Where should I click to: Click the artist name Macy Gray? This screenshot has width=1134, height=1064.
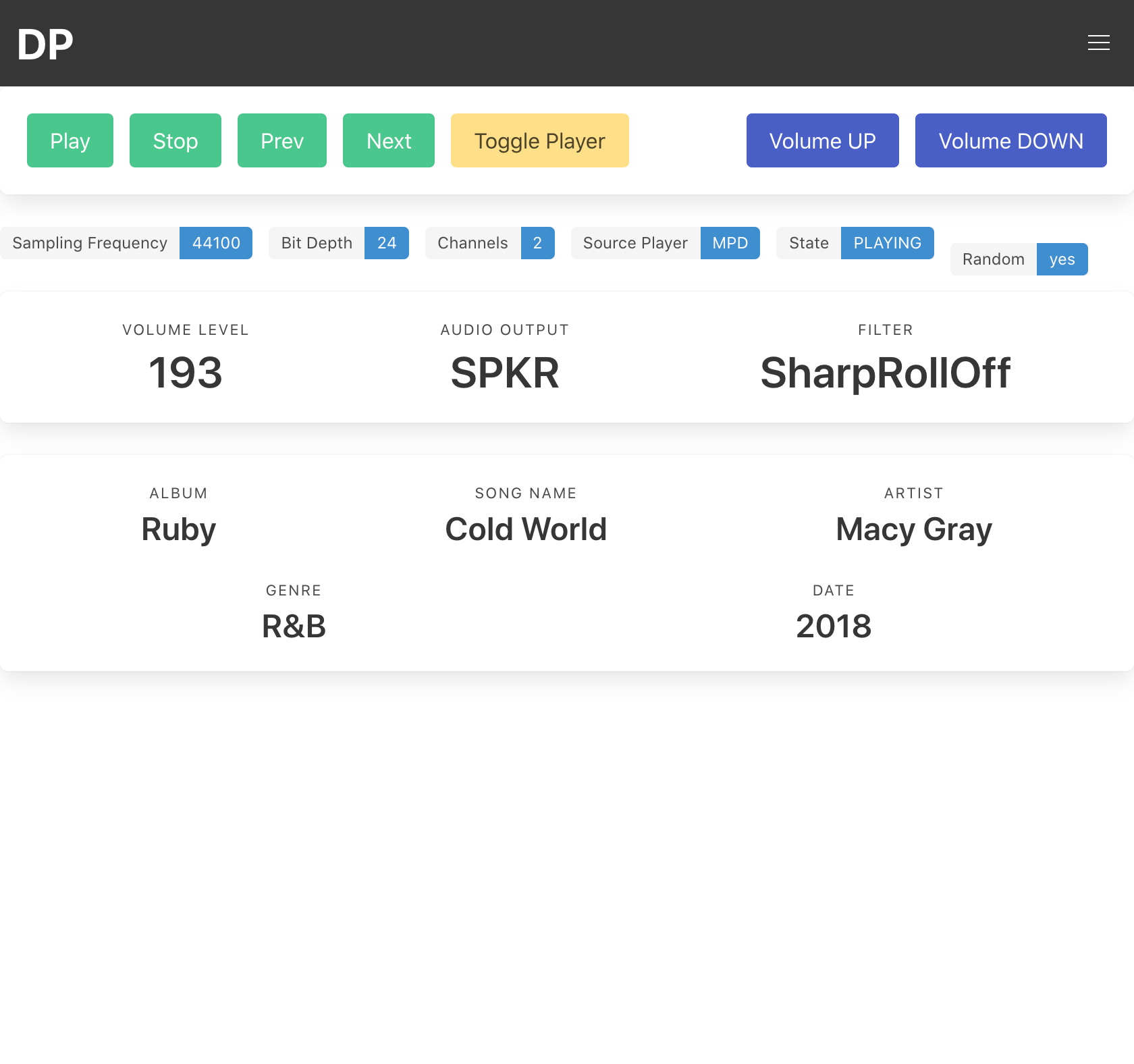[x=914, y=529]
